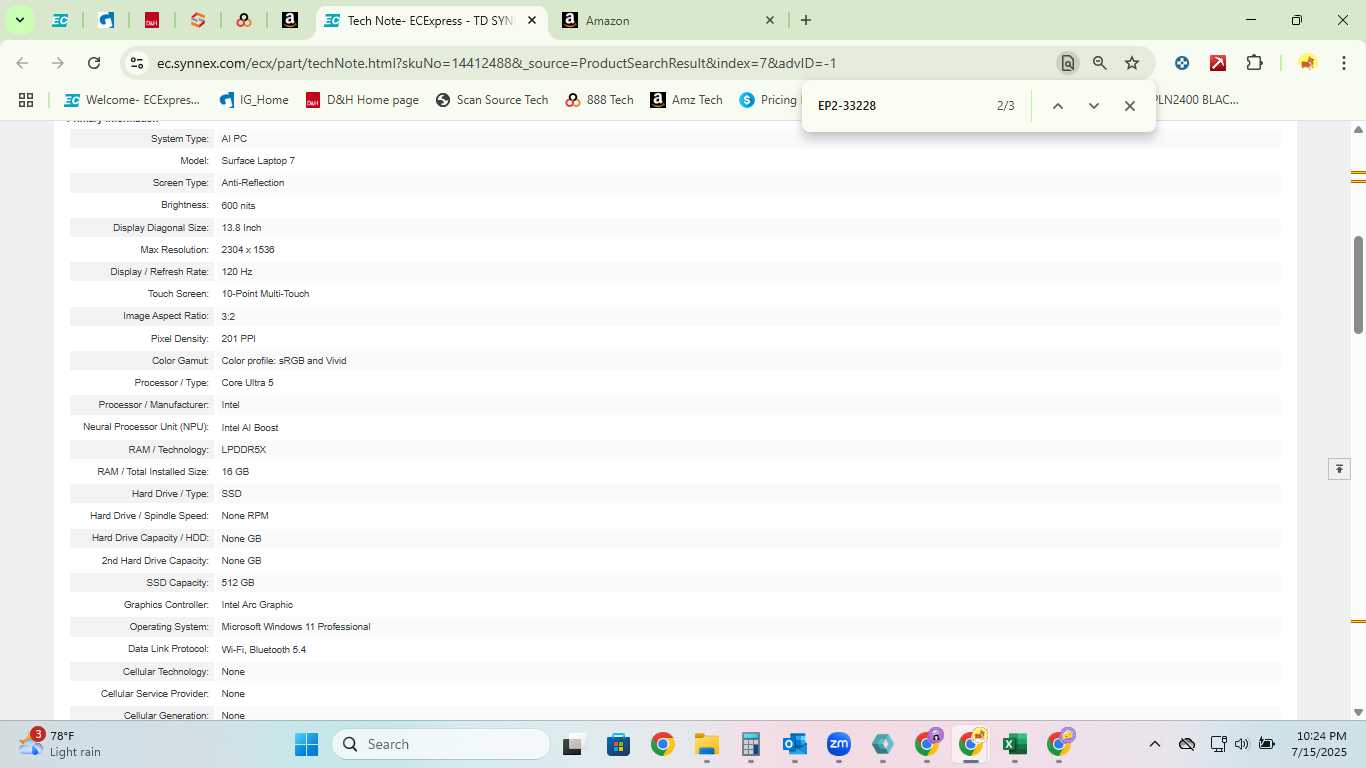
Task: Expand the tab search dropdown
Action: tap(19, 20)
